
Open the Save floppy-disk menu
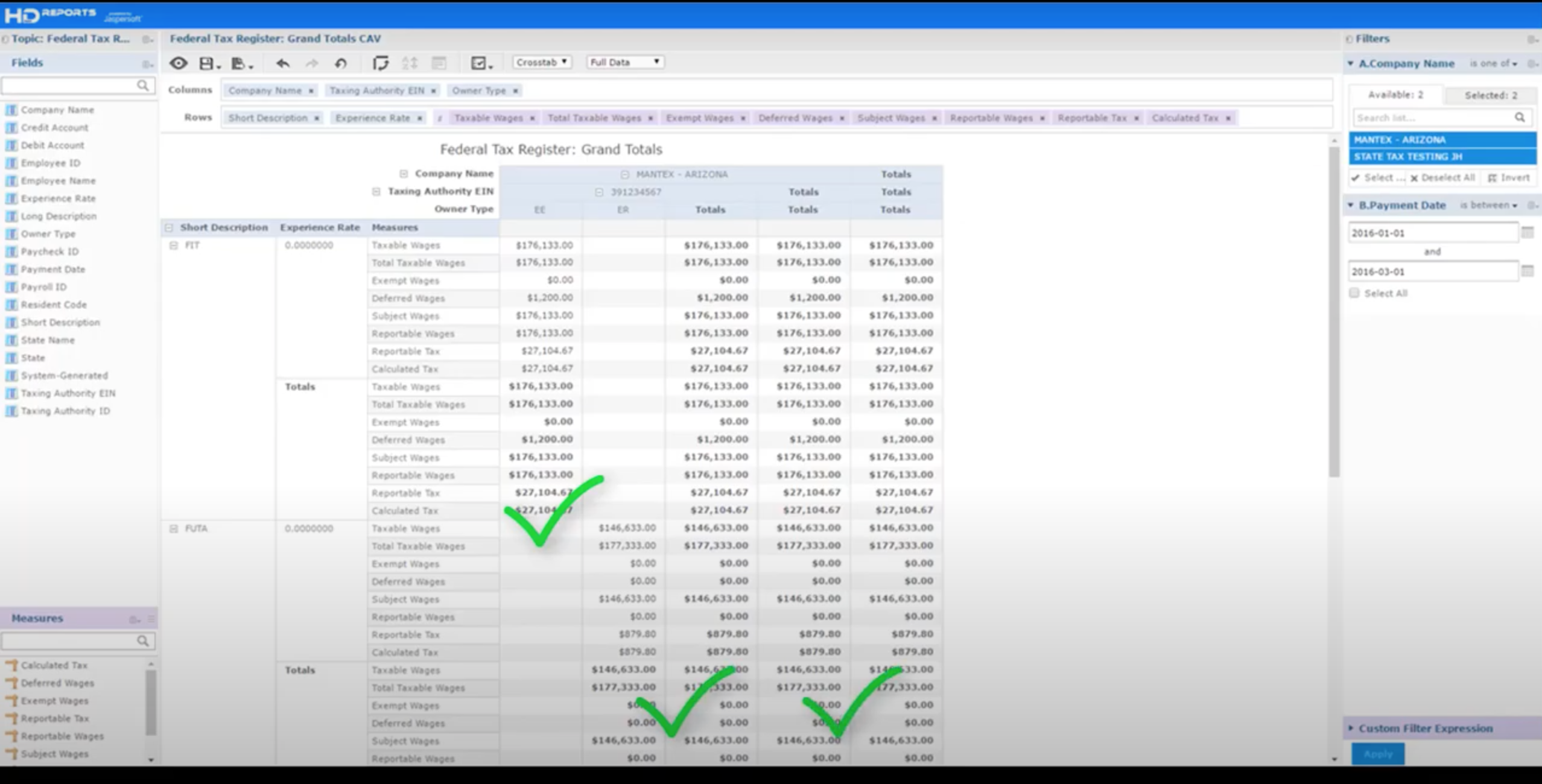point(209,63)
